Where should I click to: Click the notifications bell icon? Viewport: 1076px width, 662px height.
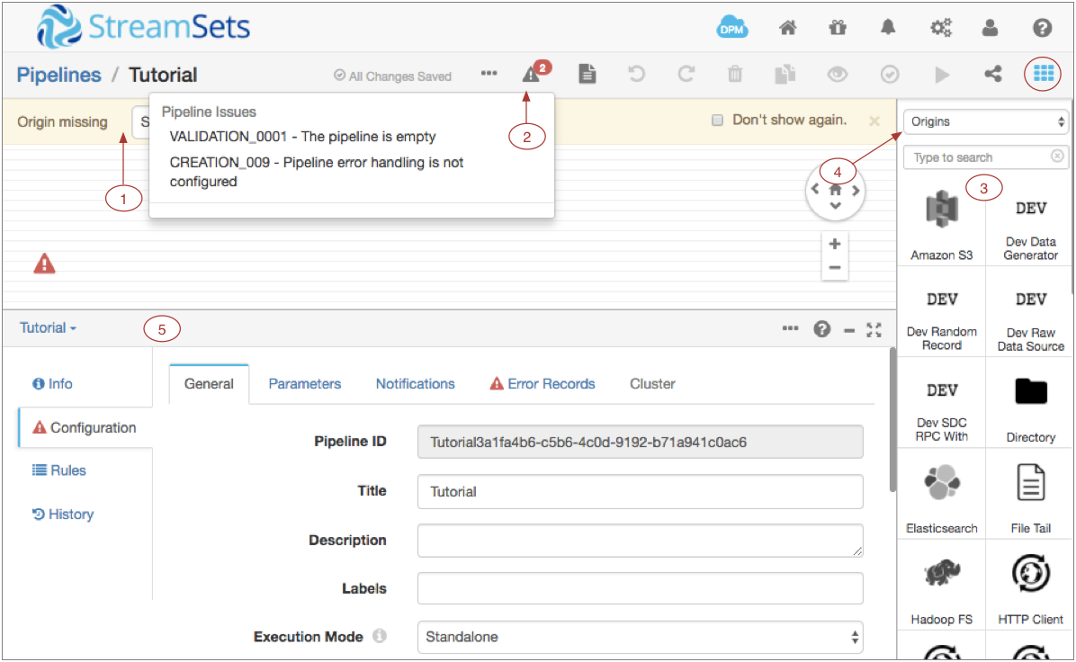[888, 28]
